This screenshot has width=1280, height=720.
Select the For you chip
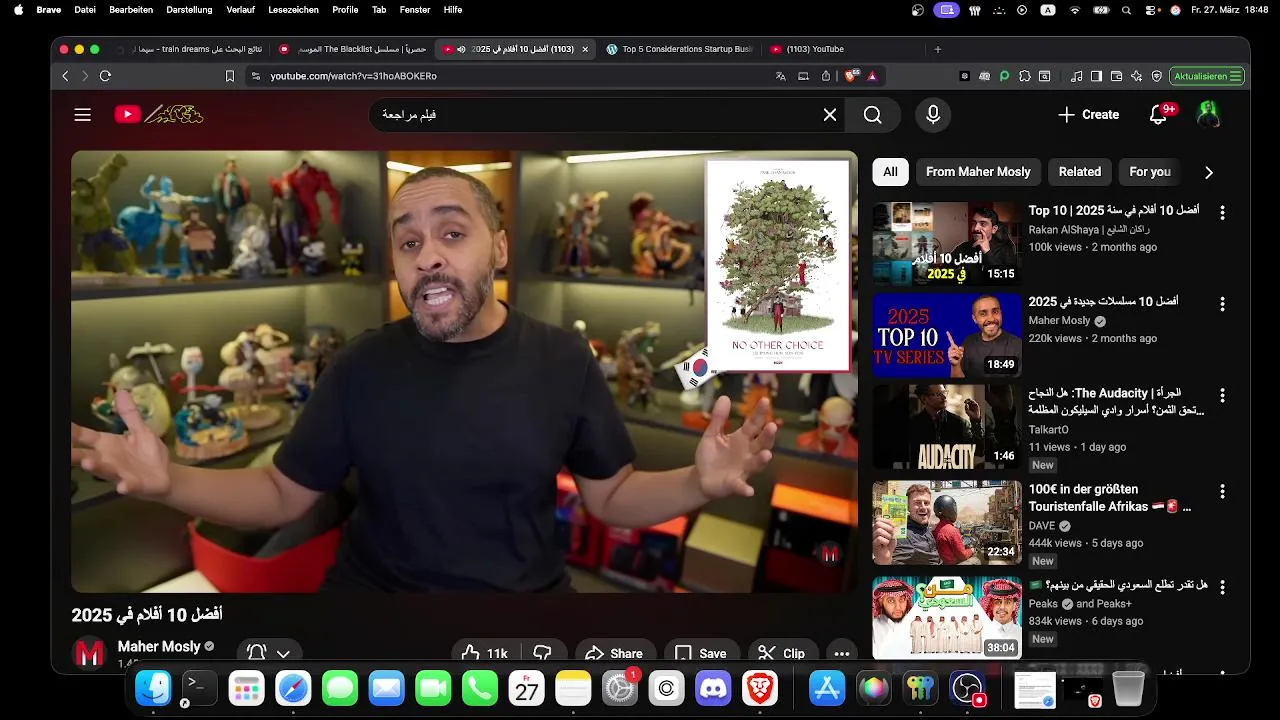click(1150, 172)
